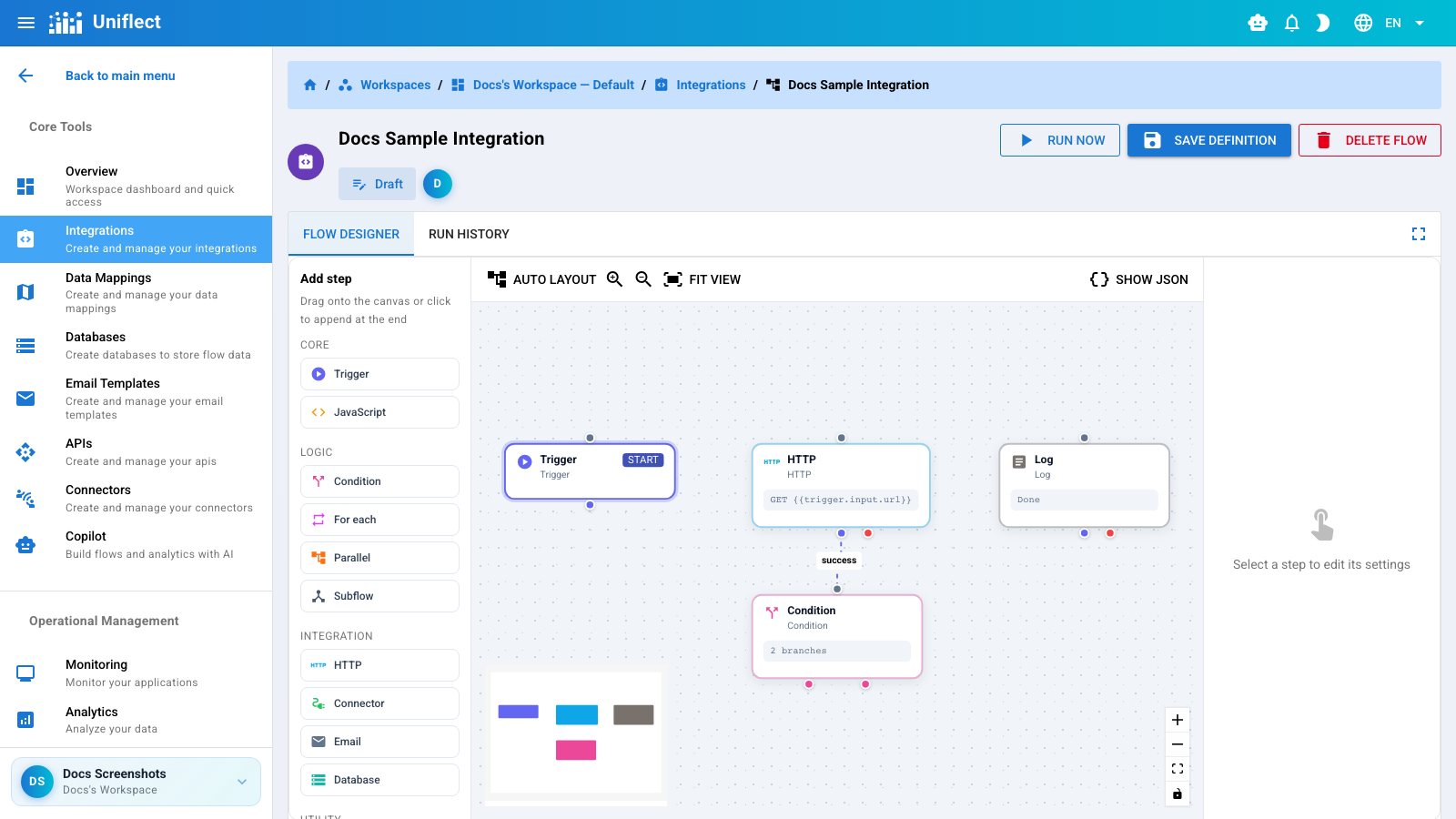Click the Analytics chart icon

click(25, 720)
